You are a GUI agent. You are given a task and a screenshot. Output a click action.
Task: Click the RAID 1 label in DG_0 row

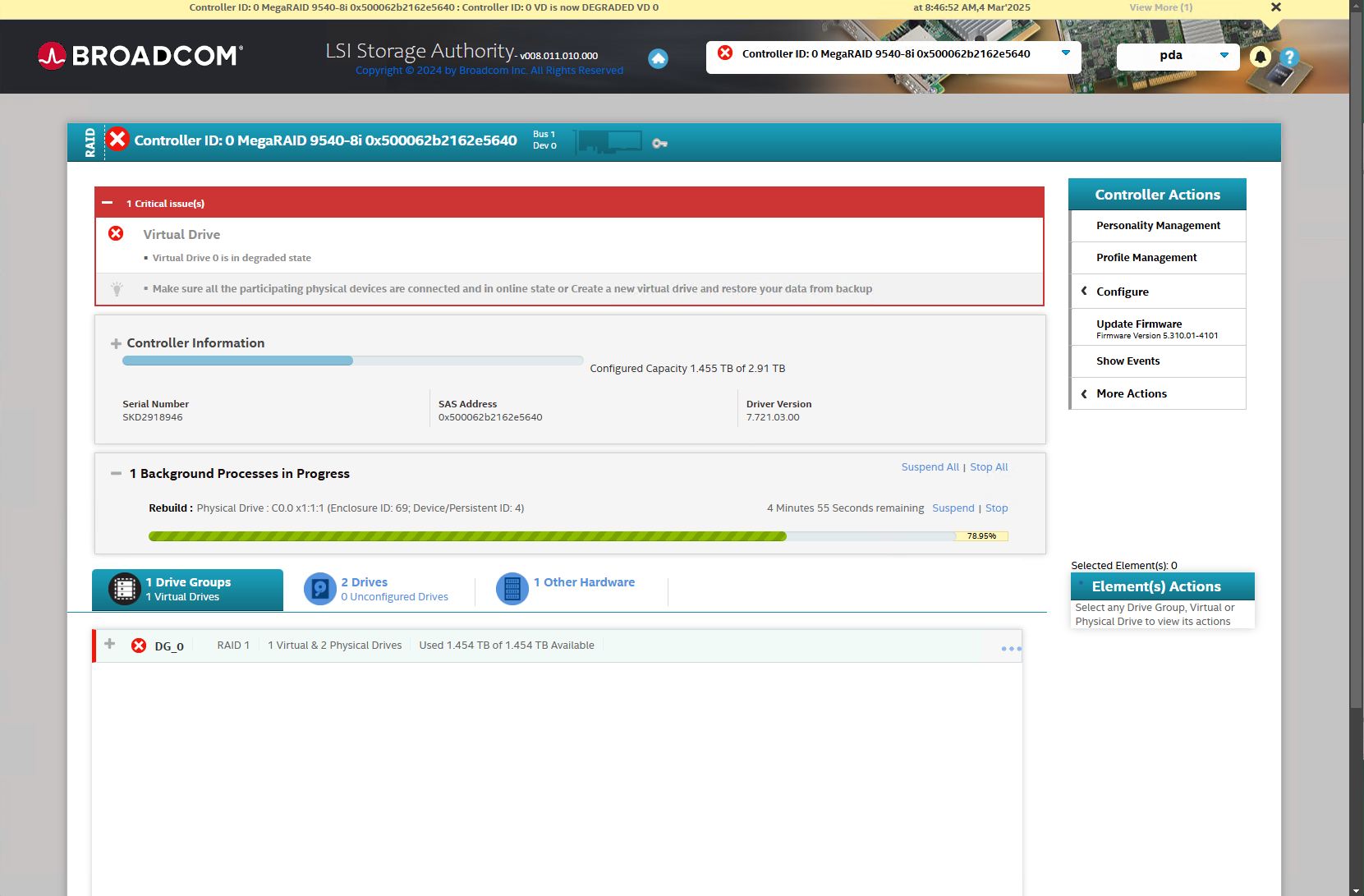(x=233, y=646)
